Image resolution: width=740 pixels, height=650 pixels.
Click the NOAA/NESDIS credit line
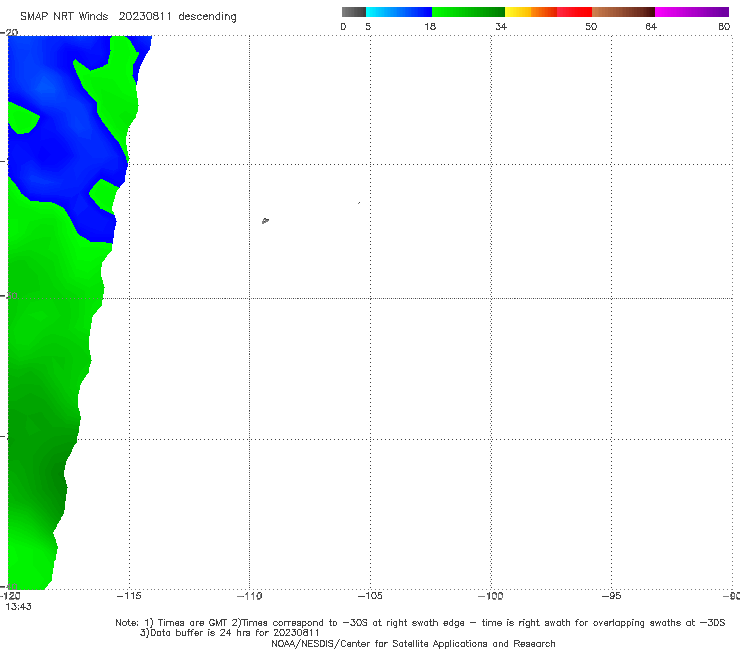[413, 644]
